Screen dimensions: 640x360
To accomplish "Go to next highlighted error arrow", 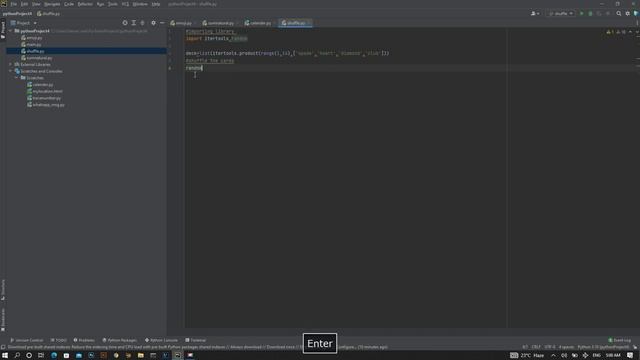I will [x=636, y=32].
